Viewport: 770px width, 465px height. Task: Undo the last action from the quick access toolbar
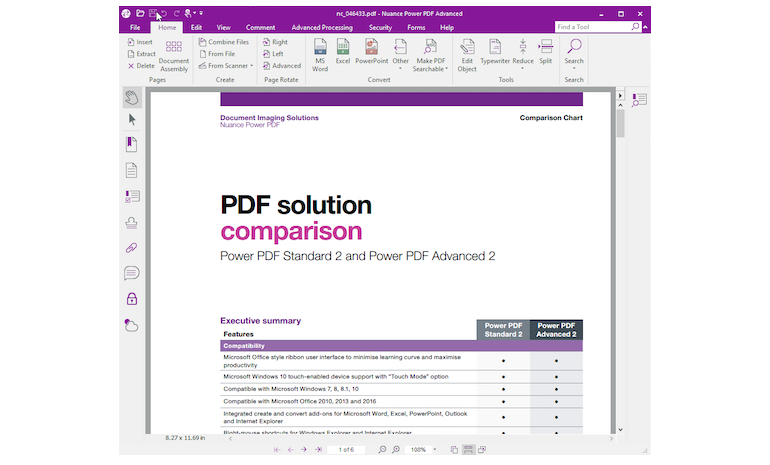[x=164, y=14]
